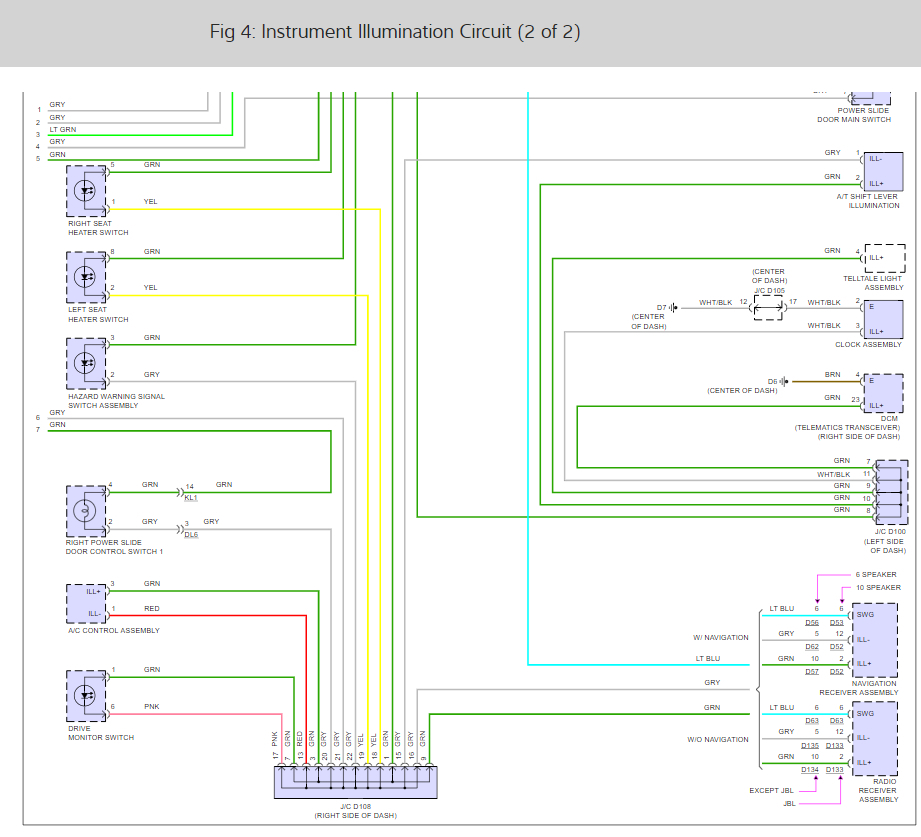Click the J/C D100 junction connector block
Screen dimensions: 921x837
891,492
